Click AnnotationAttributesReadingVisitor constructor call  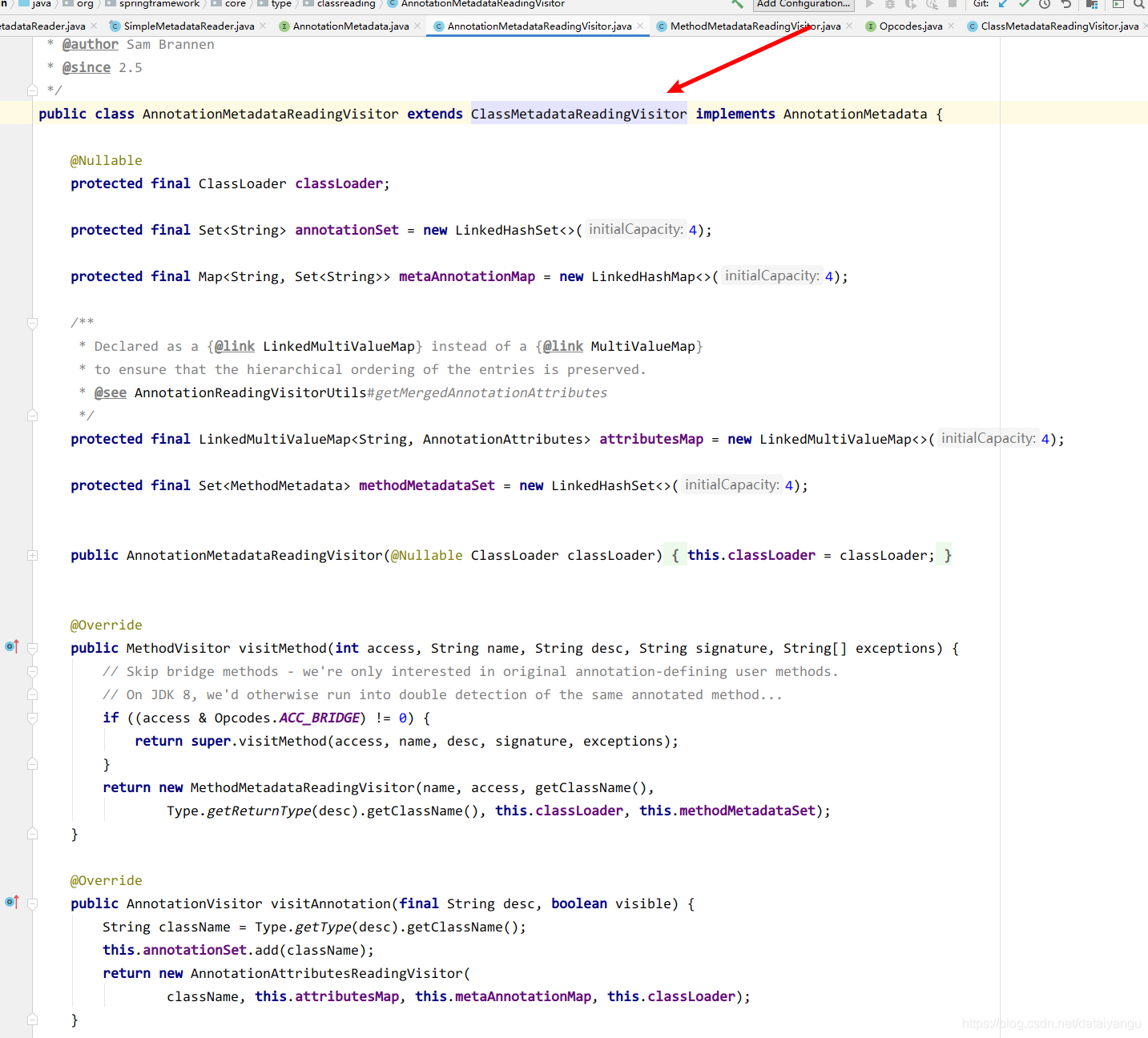point(327,973)
